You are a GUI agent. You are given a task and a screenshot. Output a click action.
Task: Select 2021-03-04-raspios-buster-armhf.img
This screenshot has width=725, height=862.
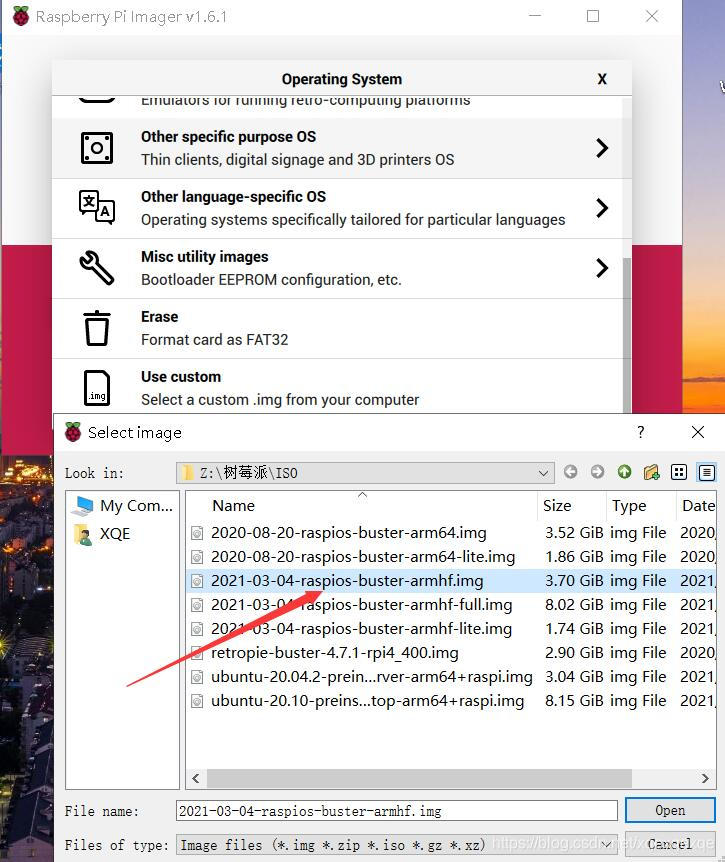pyautogui.click(x=347, y=581)
